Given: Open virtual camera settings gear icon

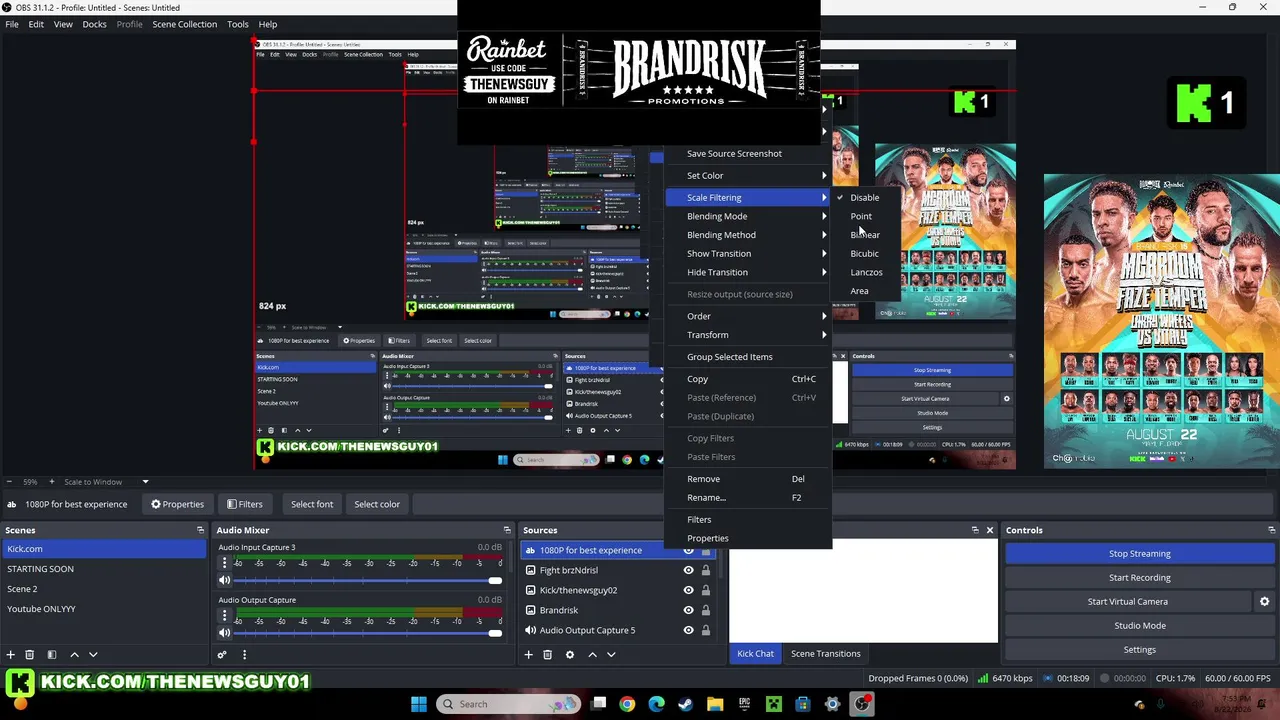Looking at the screenshot, I should (1264, 602).
